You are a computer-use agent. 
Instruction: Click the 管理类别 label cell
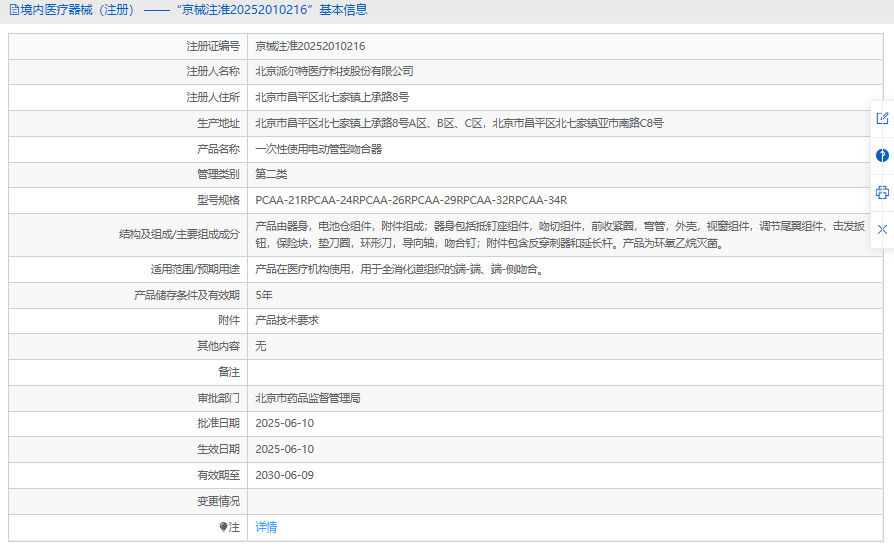(128, 174)
